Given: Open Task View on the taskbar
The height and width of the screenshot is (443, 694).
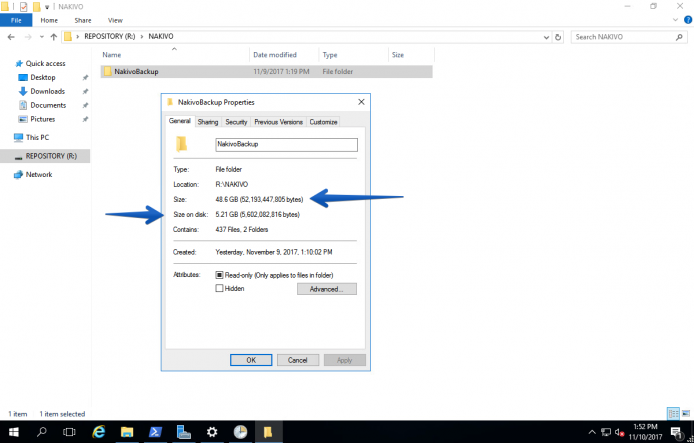Looking at the screenshot, I should [69, 432].
